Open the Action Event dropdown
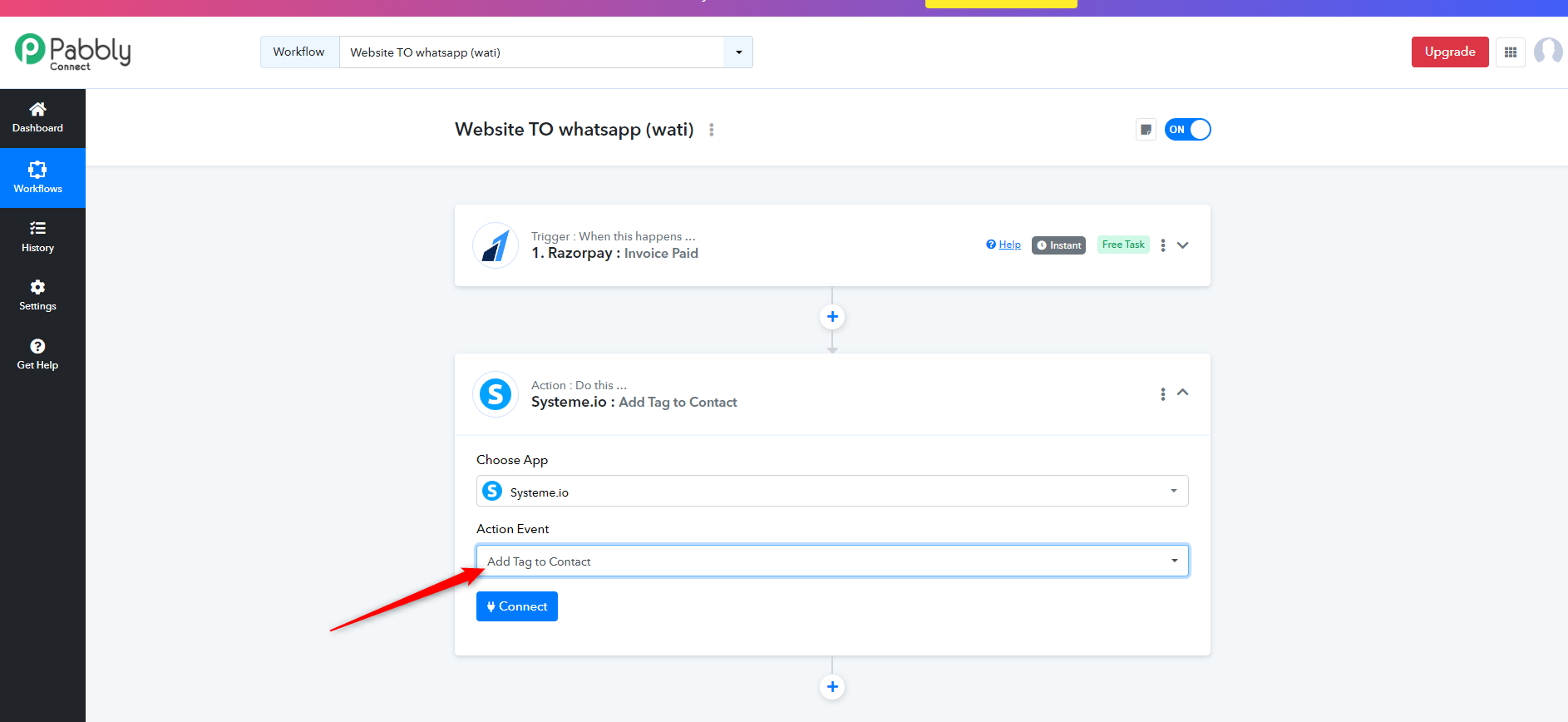Image resolution: width=1568 pixels, height=722 pixels. coord(832,561)
